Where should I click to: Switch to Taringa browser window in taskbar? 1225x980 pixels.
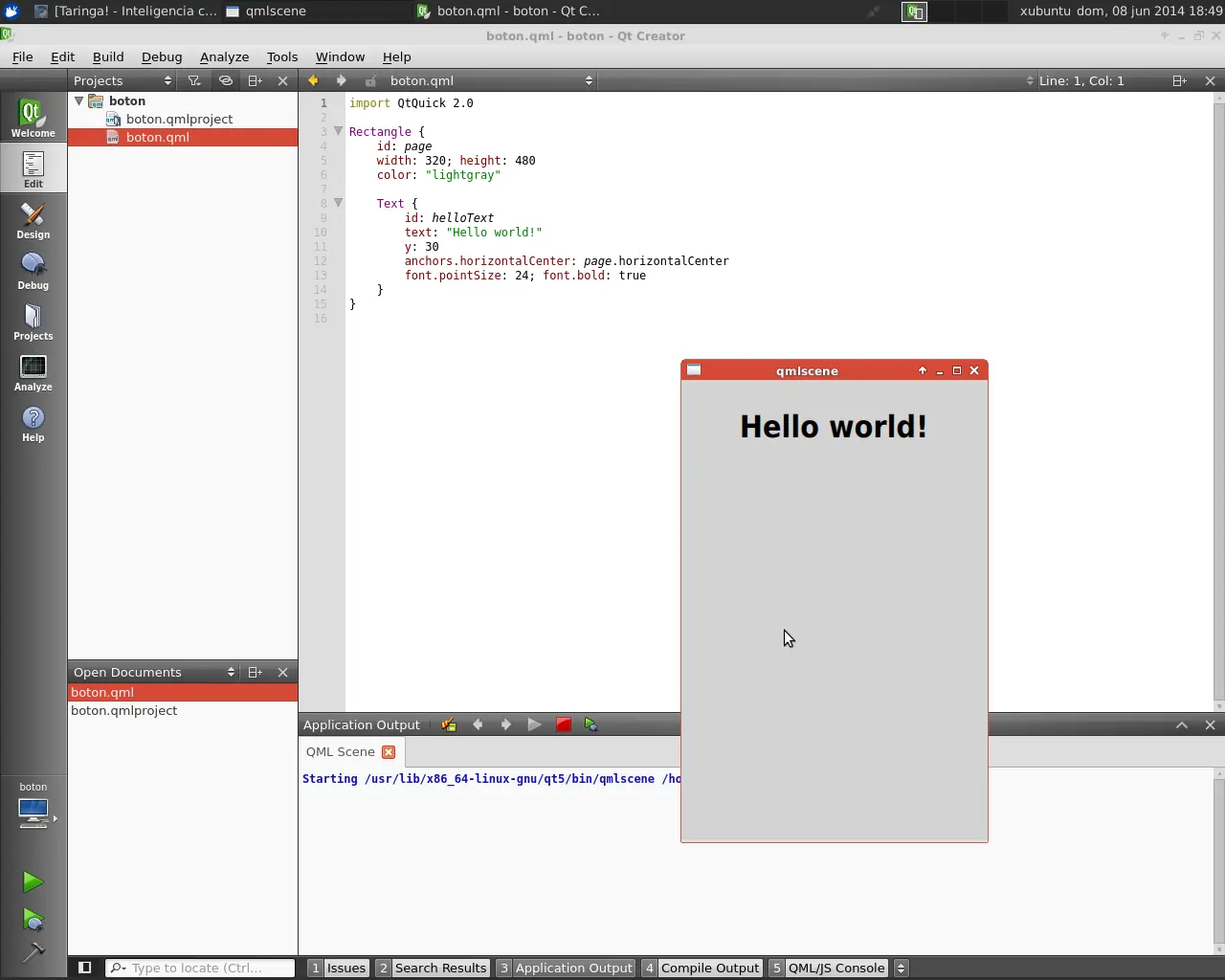click(125, 11)
